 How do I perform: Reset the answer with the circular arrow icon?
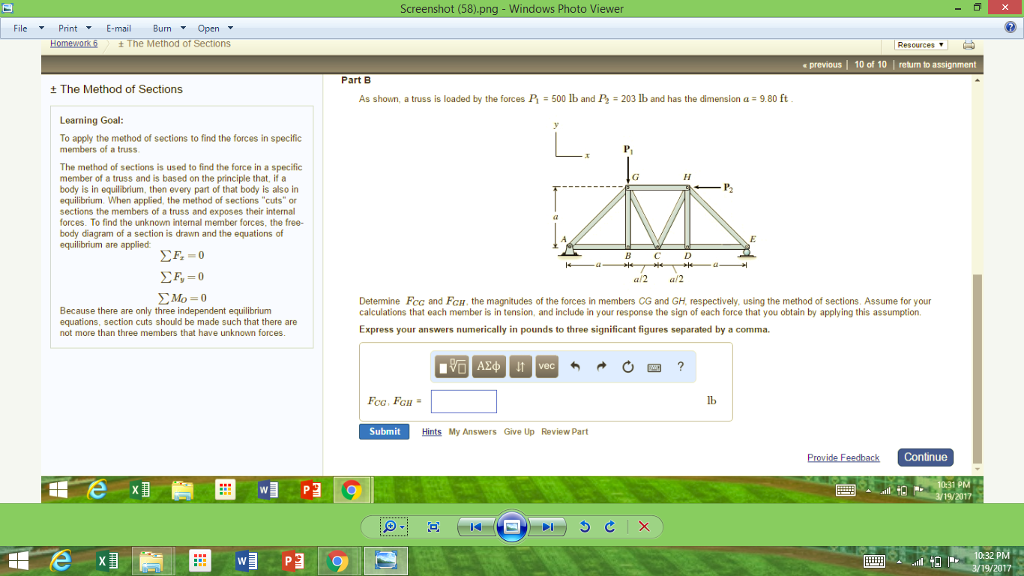(628, 366)
